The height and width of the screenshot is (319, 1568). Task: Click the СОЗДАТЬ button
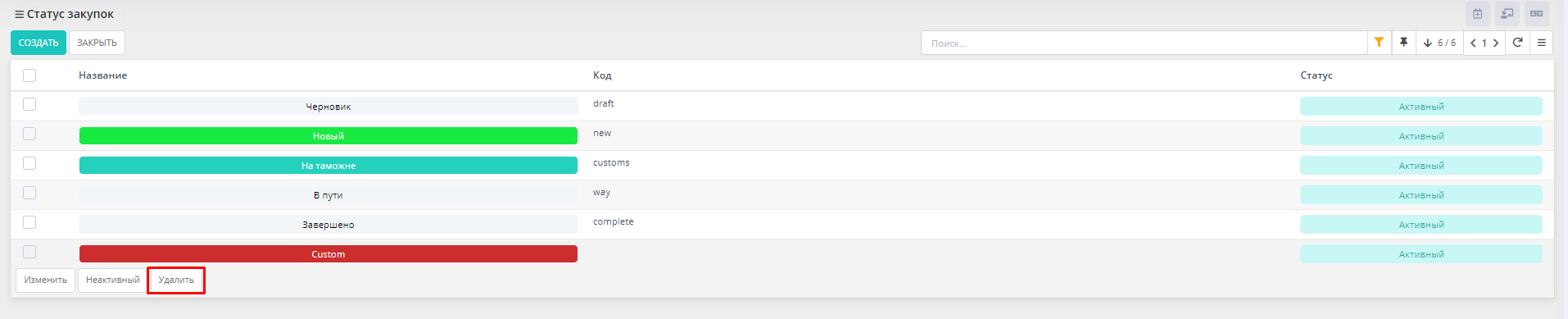tap(39, 43)
